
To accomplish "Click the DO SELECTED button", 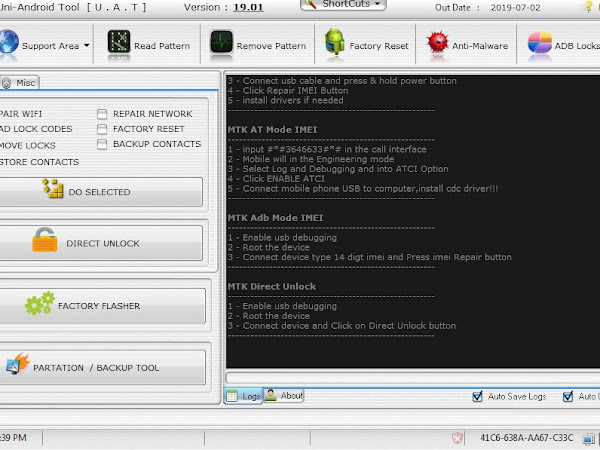I will pyautogui.click(x=101, y=192).
